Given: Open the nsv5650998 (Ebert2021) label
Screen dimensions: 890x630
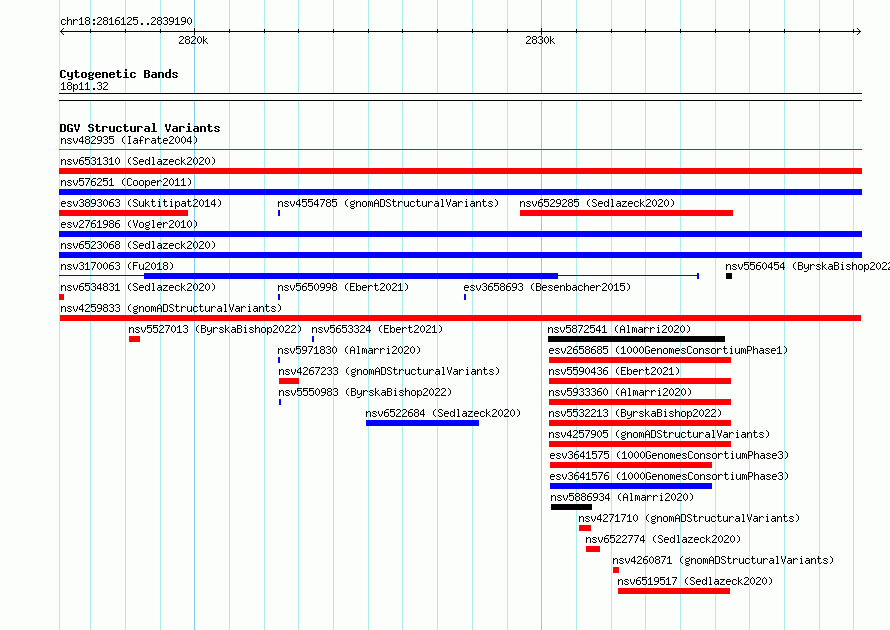Looking at the screenshot, I should 343,287.
